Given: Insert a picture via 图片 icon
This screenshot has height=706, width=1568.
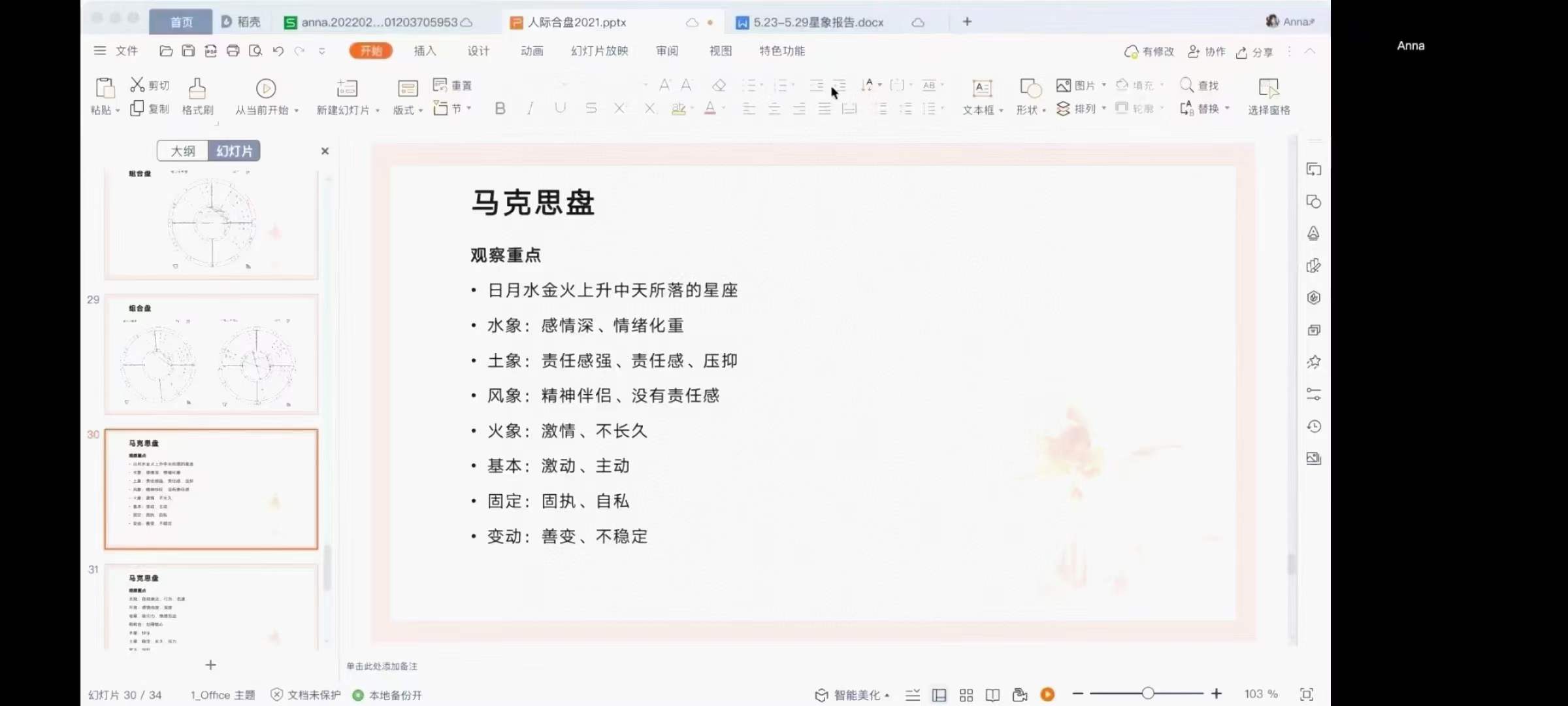Looking at the screenshot, I should coord(1063,85).
